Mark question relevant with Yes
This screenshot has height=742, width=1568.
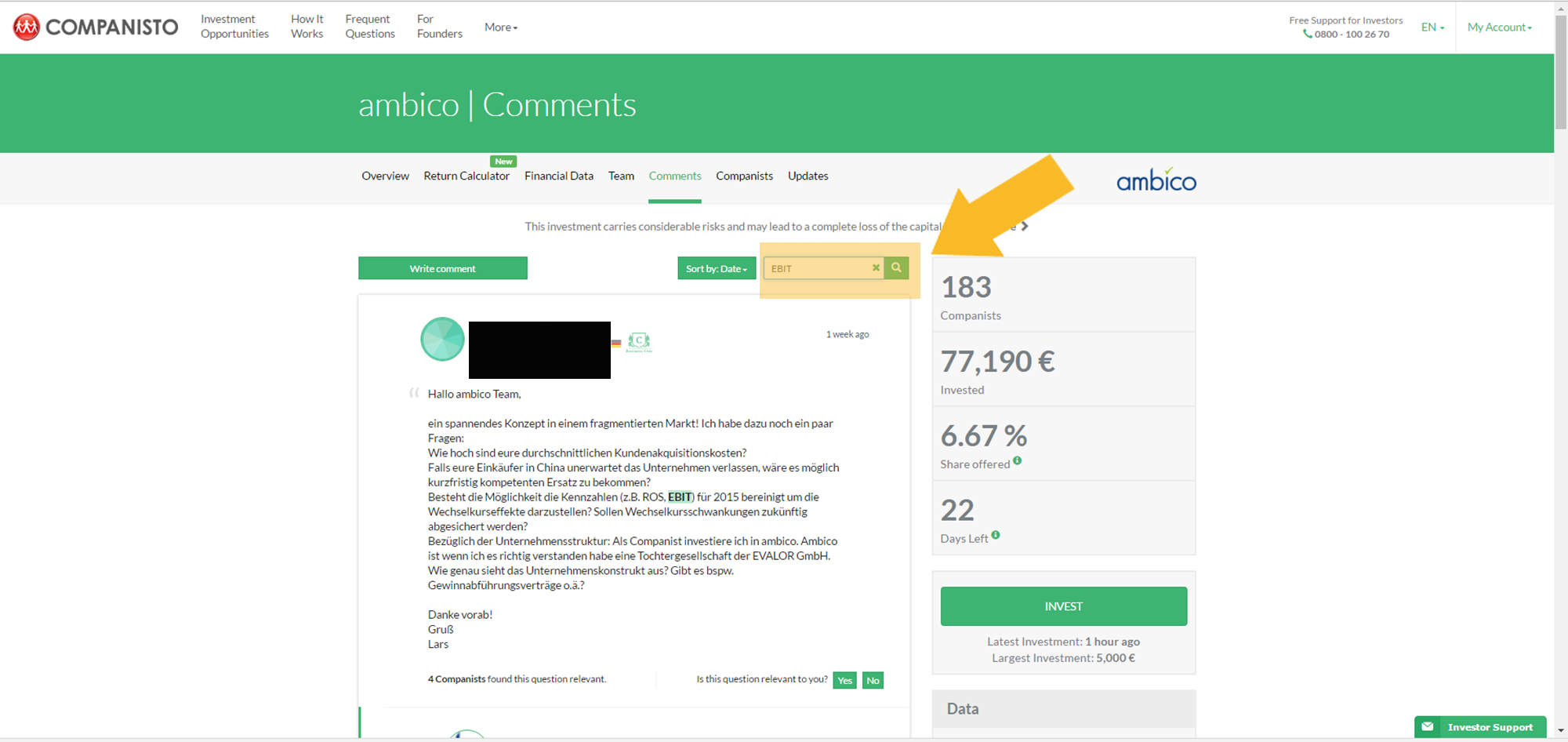tap(844, 680)
